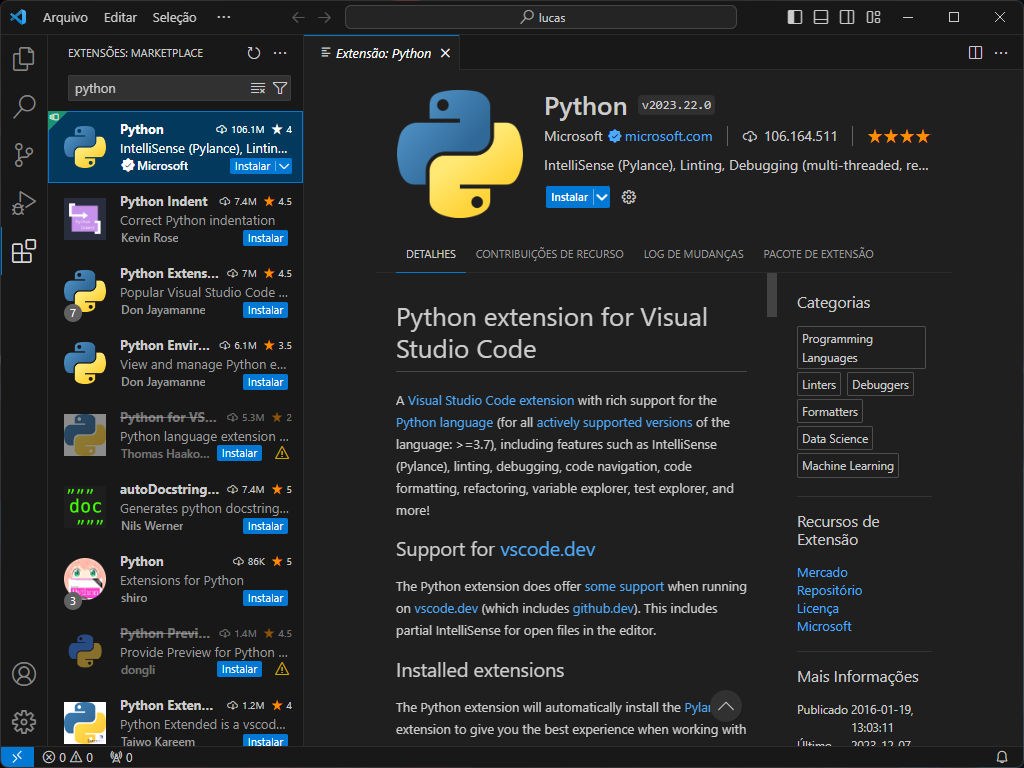The width and height of the screenshot is (1024, 768).
Task: Open the Explorer view in the activity bar
Action: 24,60
